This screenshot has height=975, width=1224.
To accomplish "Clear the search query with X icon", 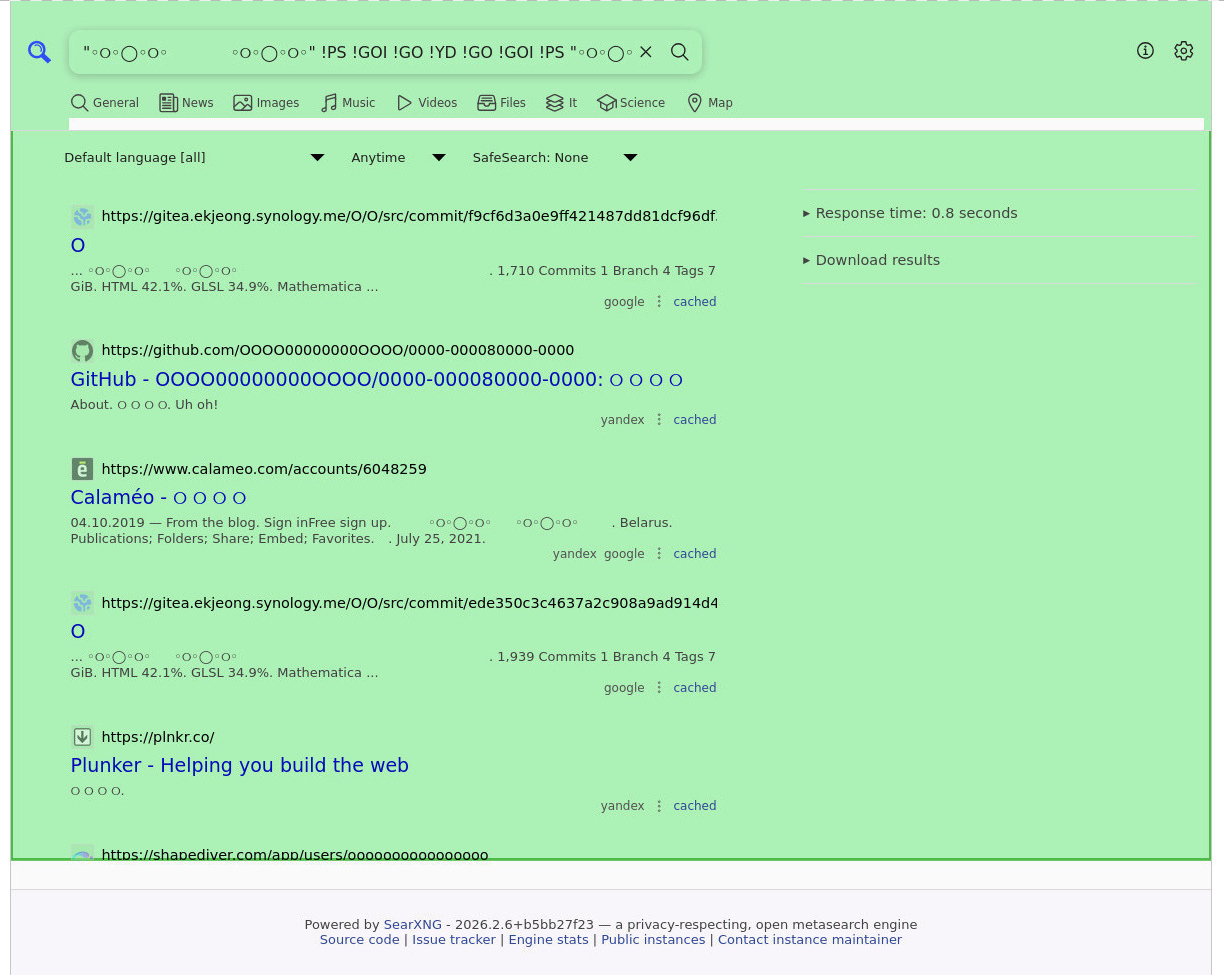I will click(646, 52).
